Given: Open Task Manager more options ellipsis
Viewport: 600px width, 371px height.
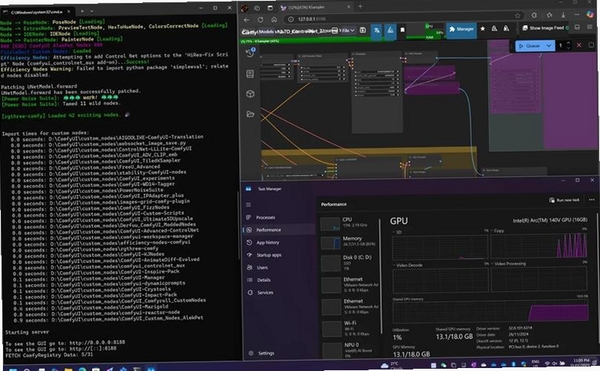Looking at the screenshot, I should [592, 200].
